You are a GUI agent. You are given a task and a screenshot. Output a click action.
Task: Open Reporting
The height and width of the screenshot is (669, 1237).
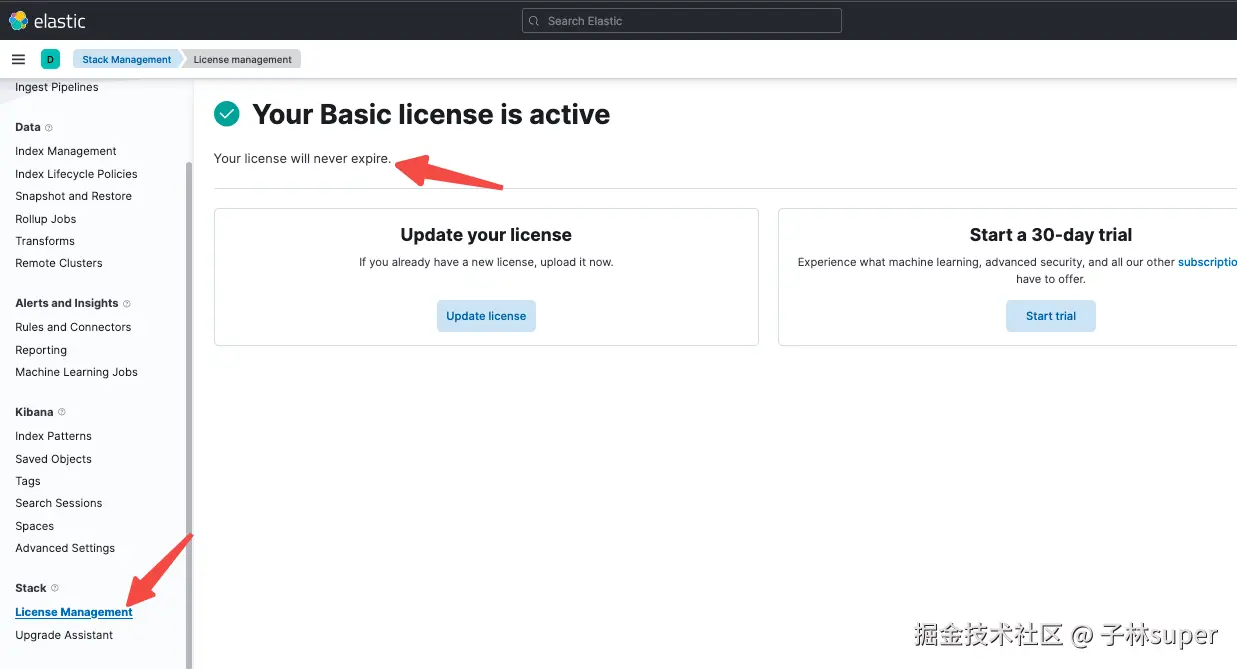(x=41, y=350)
